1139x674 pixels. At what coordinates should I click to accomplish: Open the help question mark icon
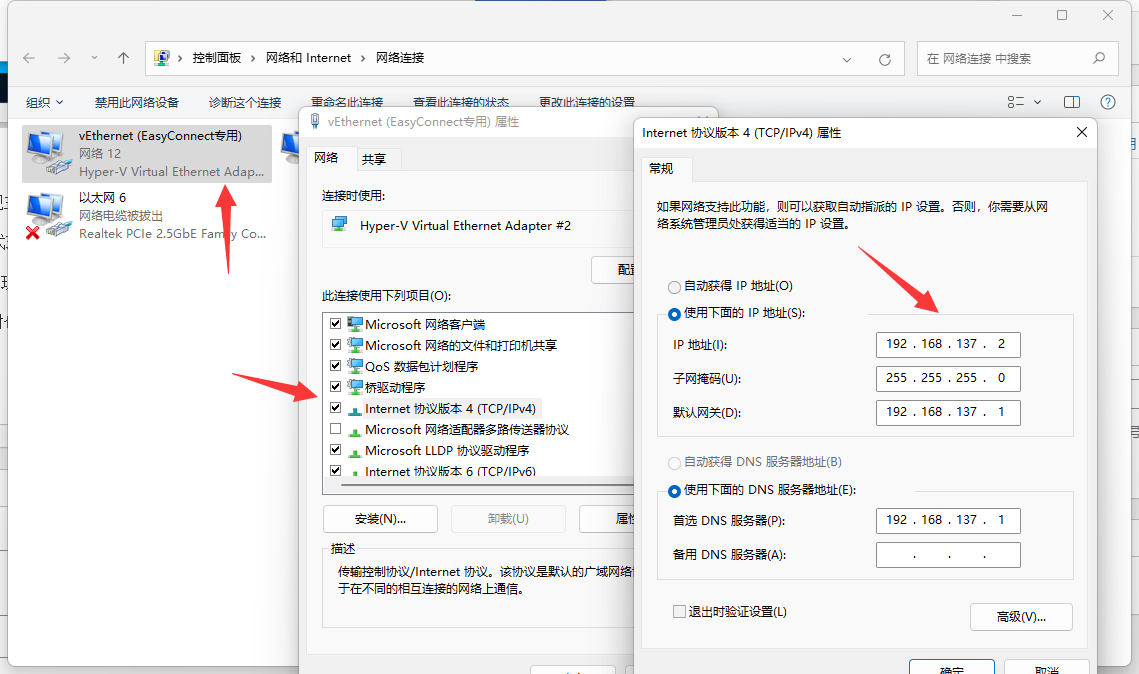coord(1107,102)
